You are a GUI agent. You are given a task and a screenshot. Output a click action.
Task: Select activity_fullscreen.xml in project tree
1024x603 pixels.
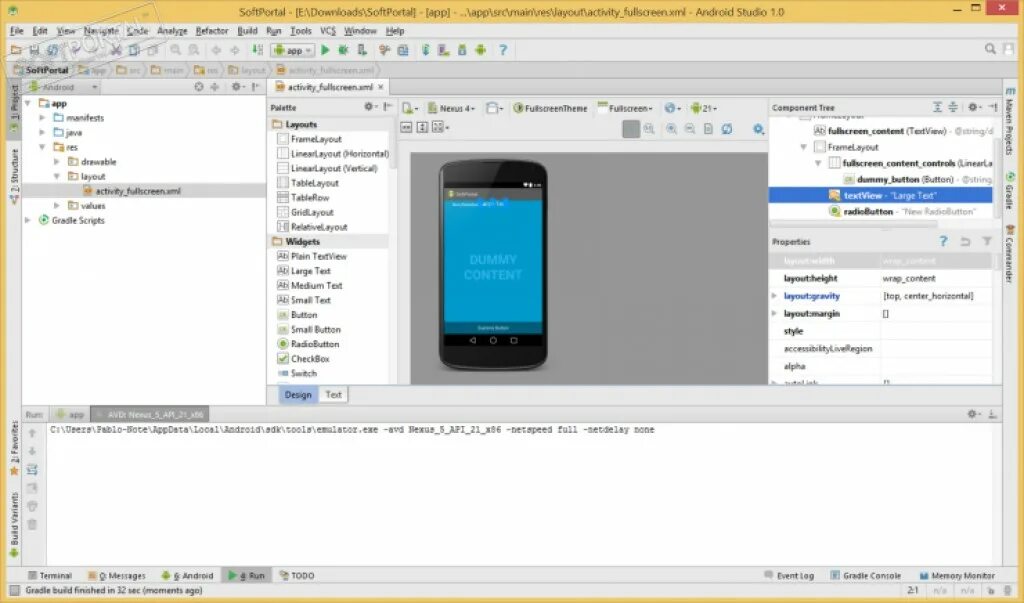(132, 191)
